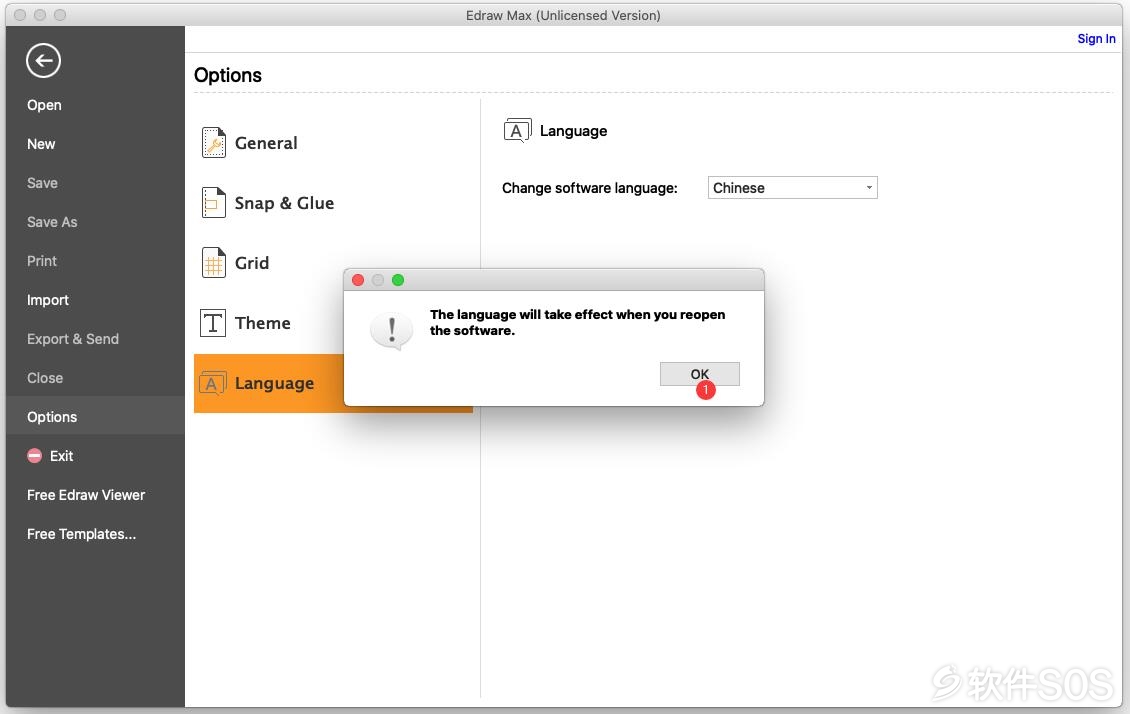
Task: Select Snap & Glue options category
Action: [x=284, y=202]
